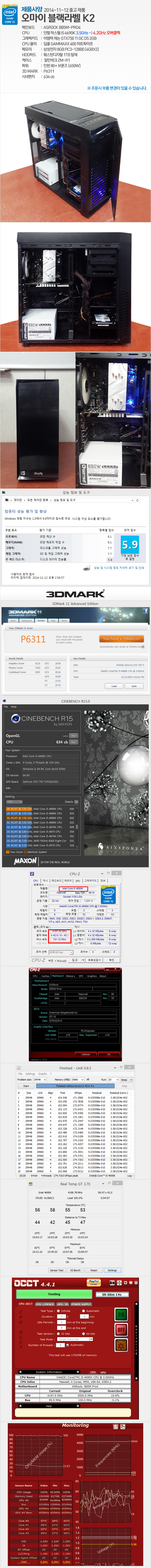
Task: Click the Save button in 3DMark 11
Action: 134,686
